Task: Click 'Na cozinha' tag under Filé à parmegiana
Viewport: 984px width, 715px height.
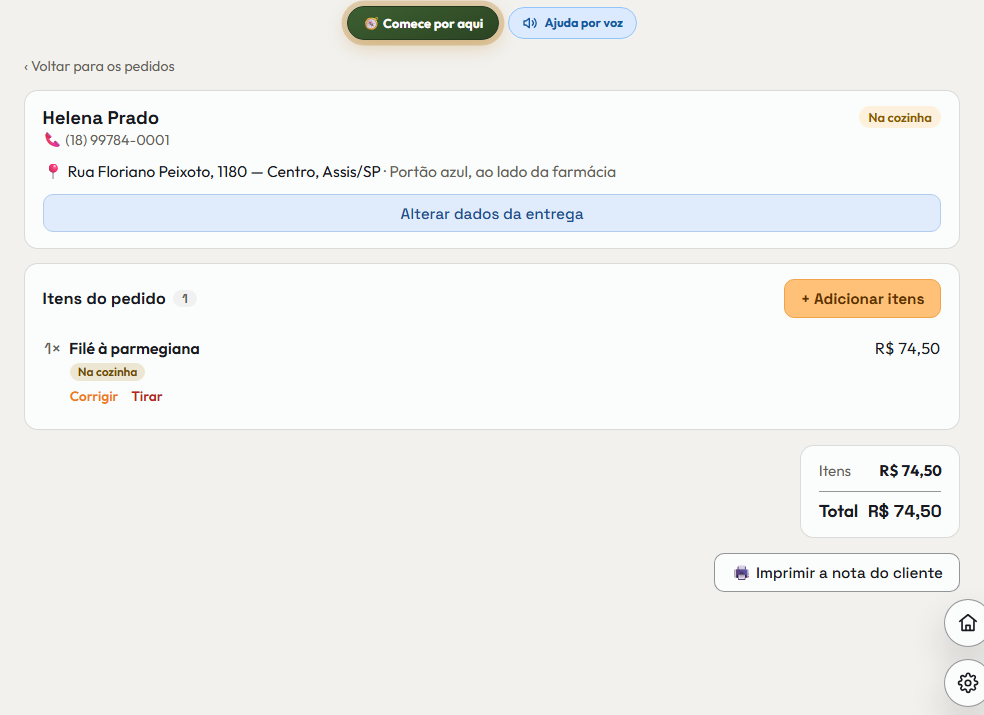Action: pyautogui.click(x=107, y=372)
